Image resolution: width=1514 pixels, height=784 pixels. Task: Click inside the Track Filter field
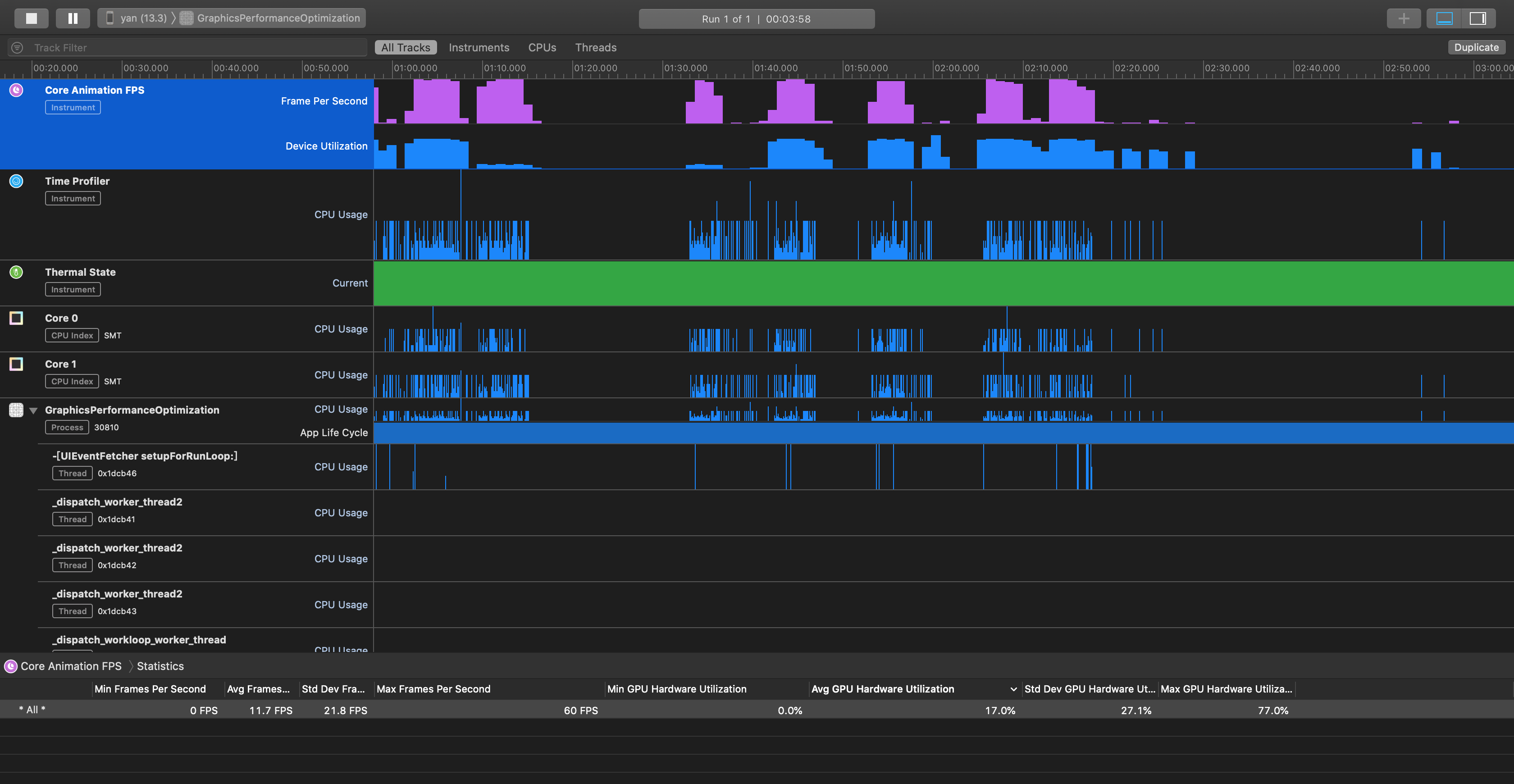tap(194, 48)
